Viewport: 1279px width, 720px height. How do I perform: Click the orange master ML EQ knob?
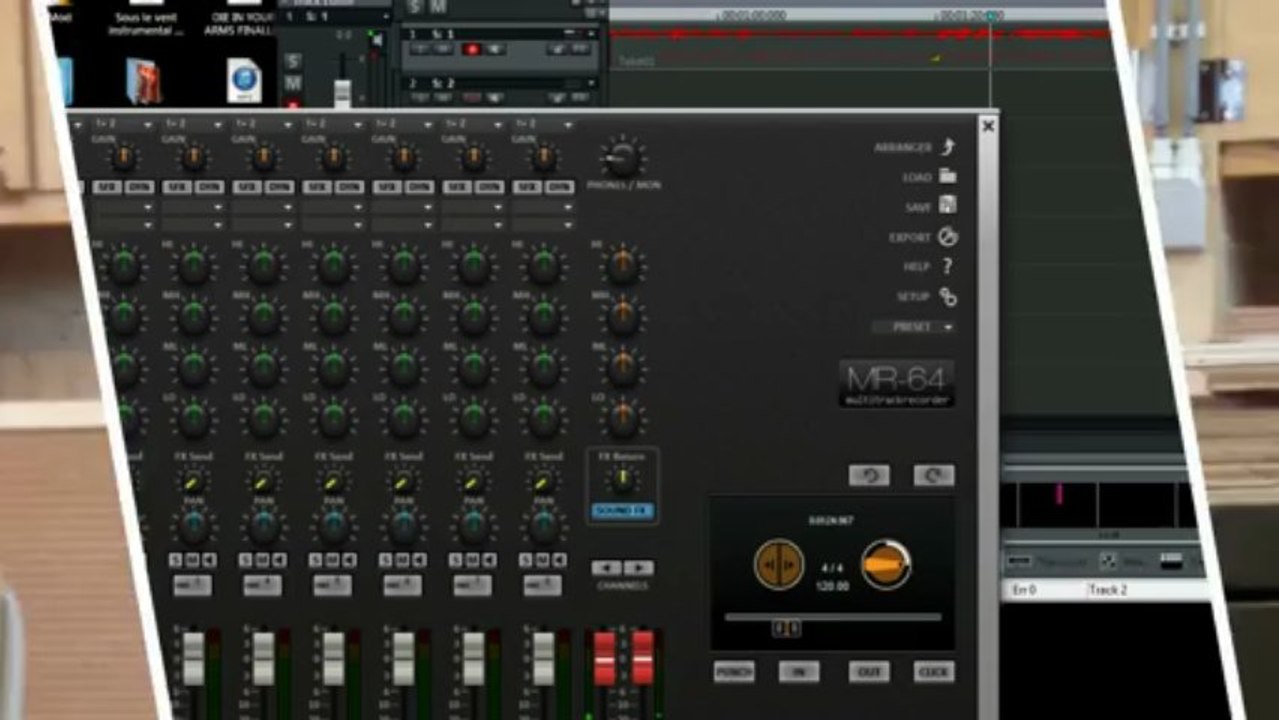click(x=622, y=367)
